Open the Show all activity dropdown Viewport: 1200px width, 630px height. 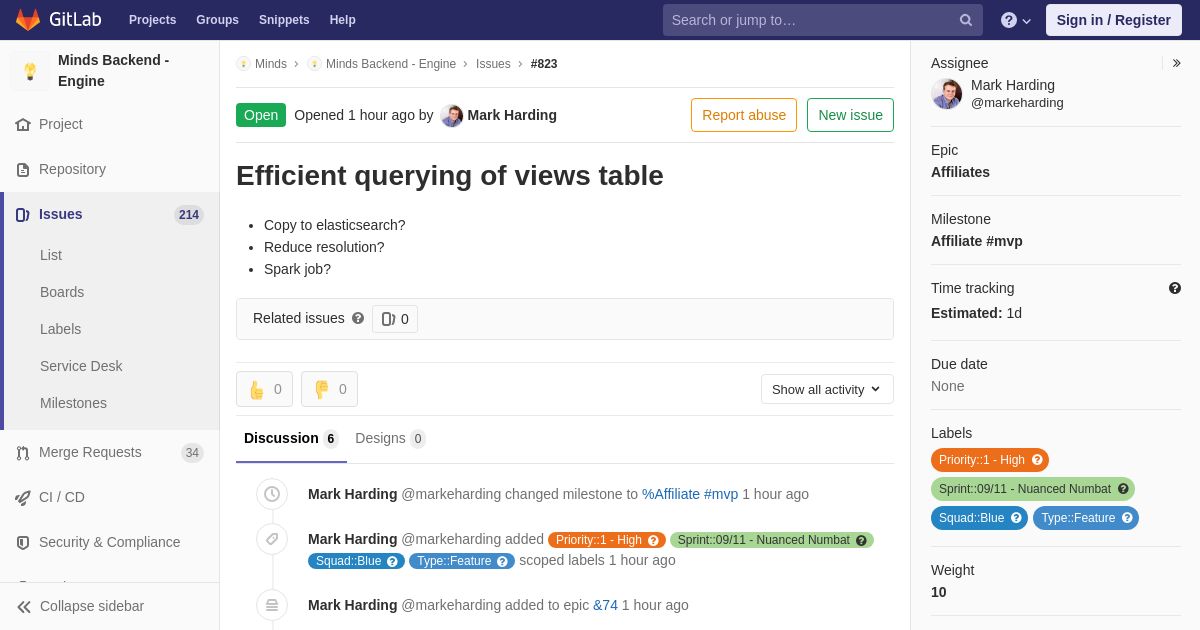click(827, 389)
